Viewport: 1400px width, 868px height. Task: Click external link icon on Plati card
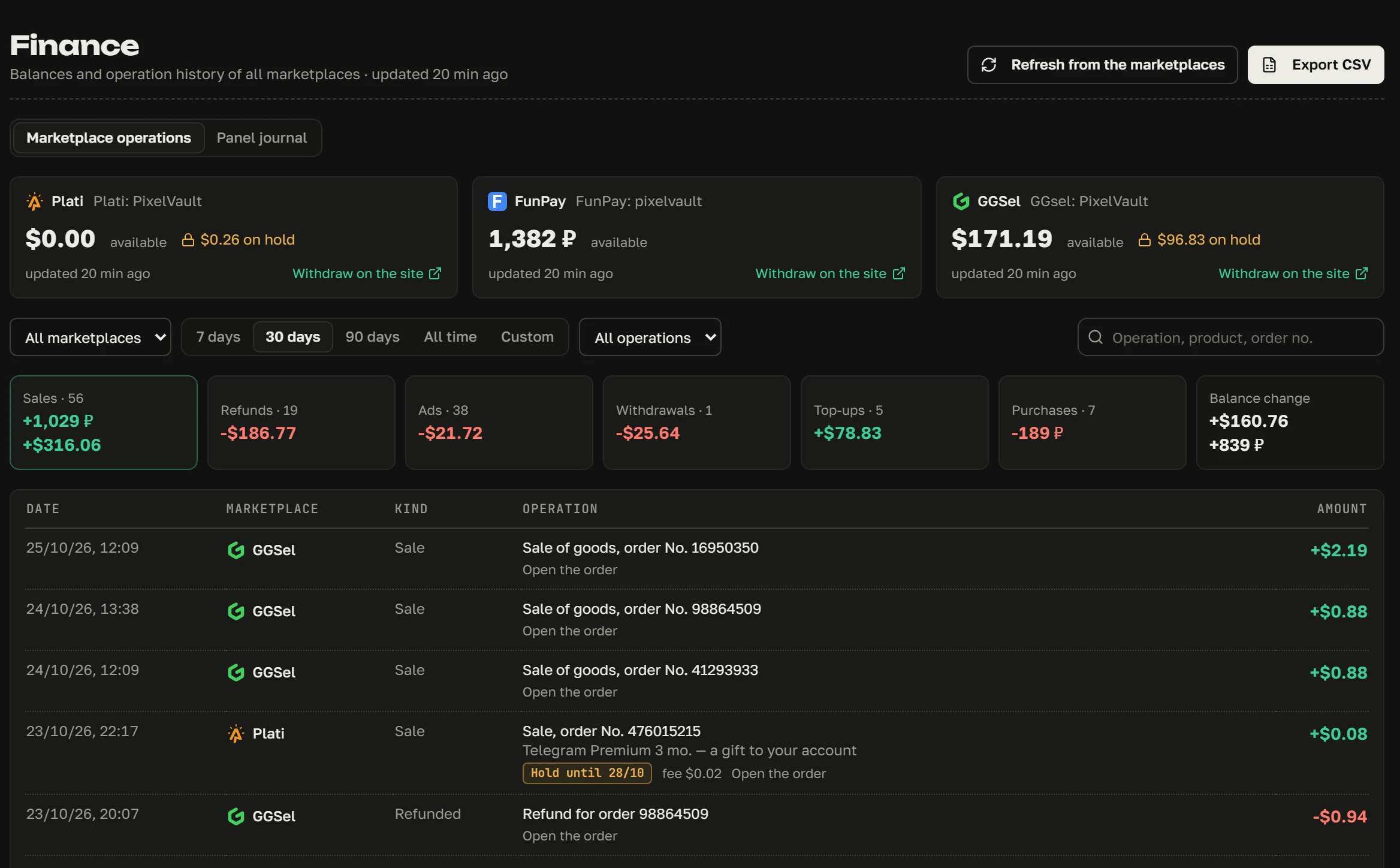tap(436, 273)
